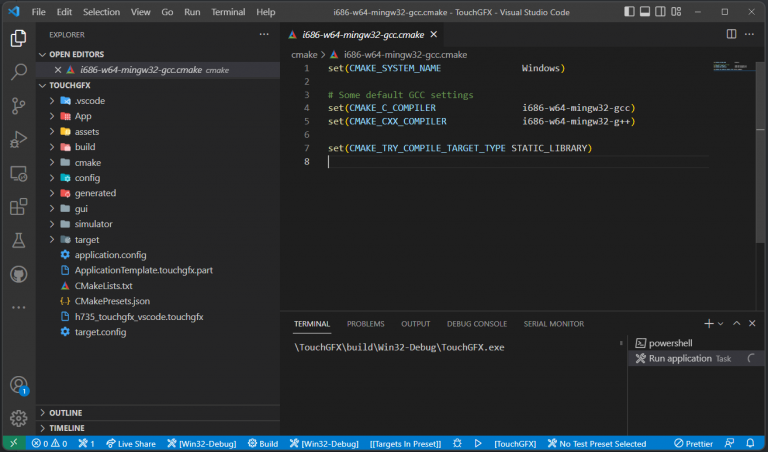Open the Explorer view in activity bar
This screenshot has width=768, height=452.
[x=18, y=38]
